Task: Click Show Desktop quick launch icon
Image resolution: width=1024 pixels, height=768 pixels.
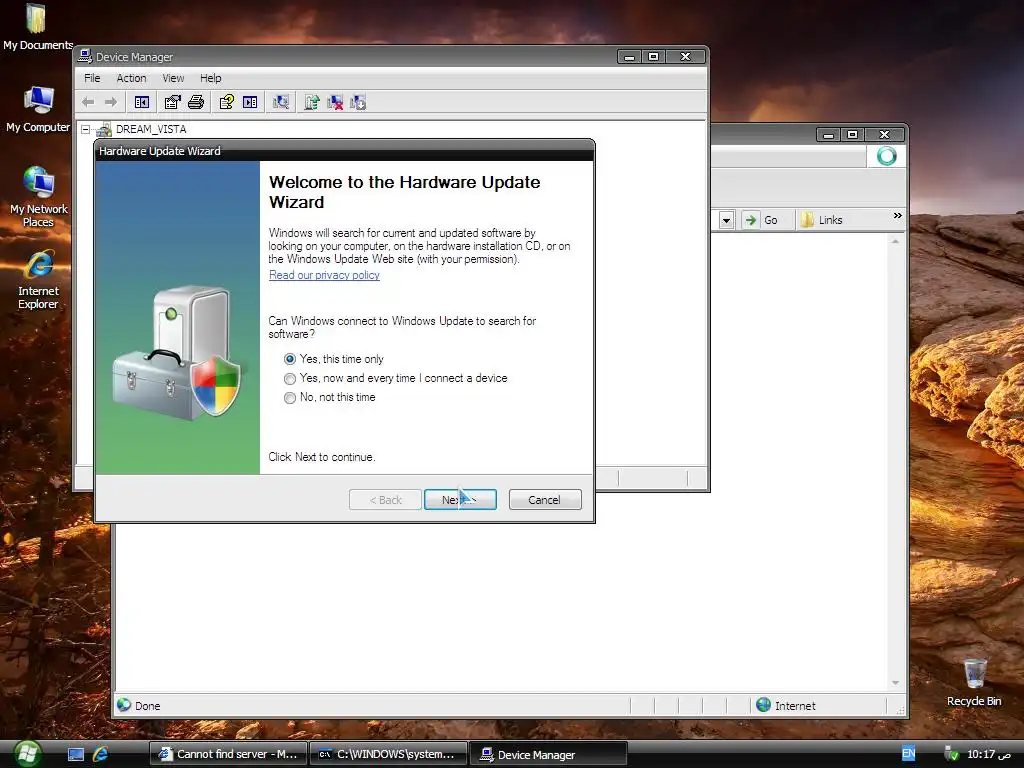Action: click(x=76, y=754)
